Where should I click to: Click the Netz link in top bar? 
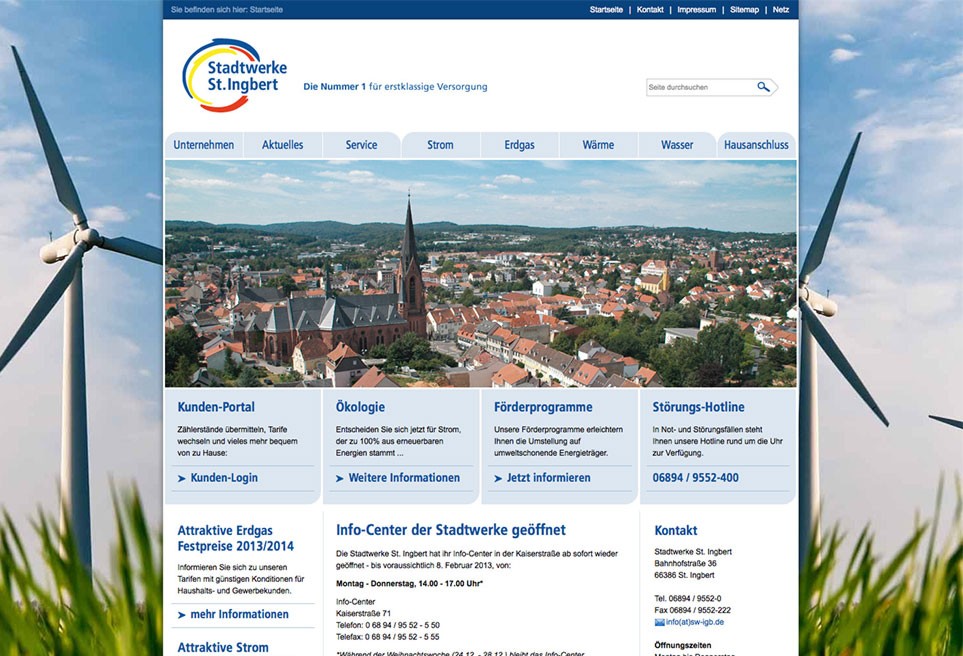pos(781,10)
